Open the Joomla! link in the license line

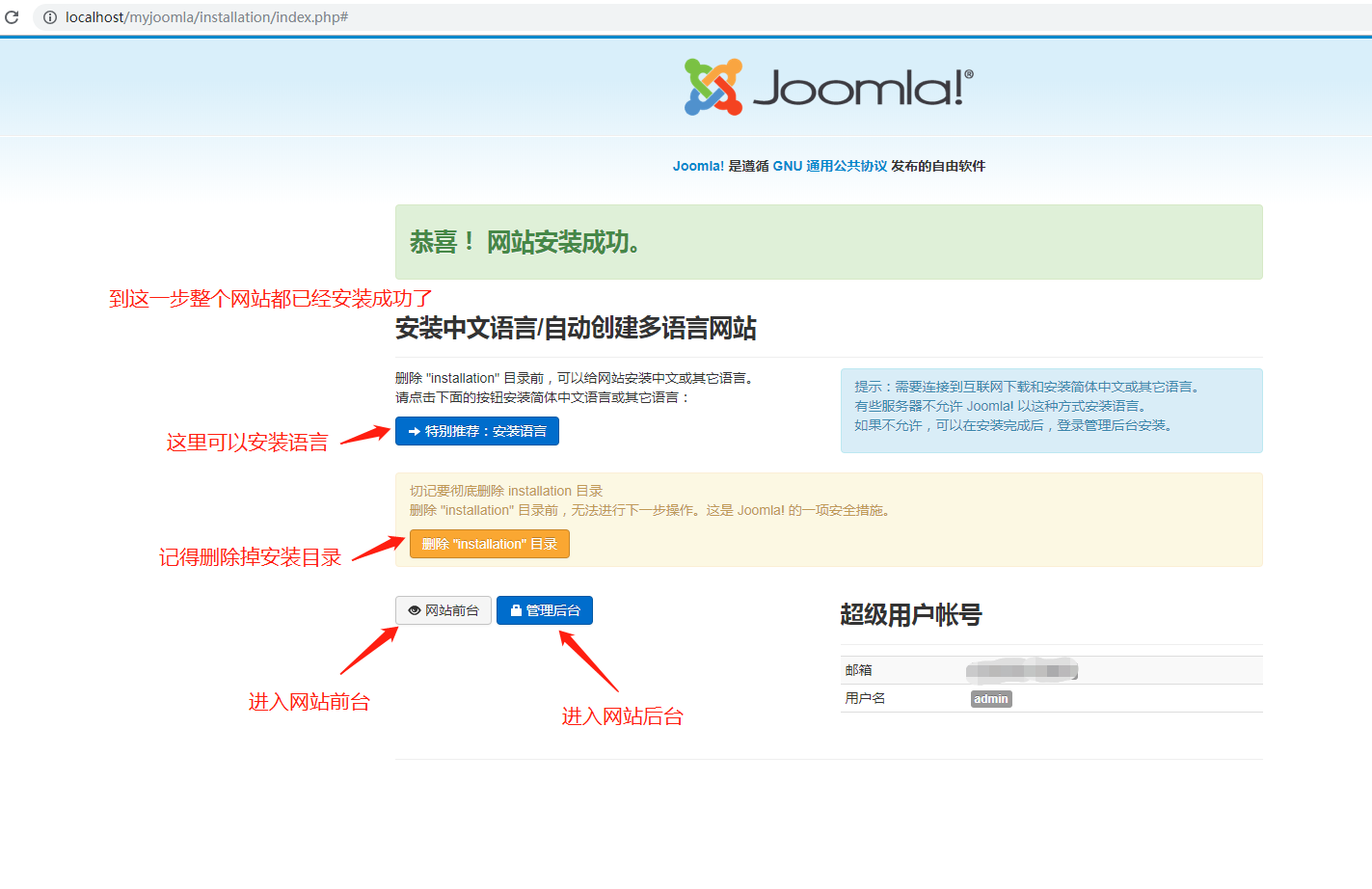click(698, 166)
